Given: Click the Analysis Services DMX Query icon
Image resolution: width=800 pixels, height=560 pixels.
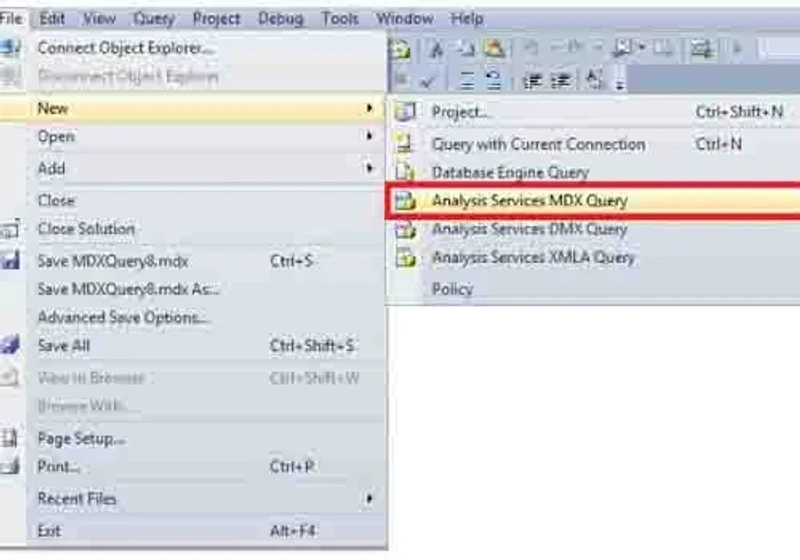Looking at the screenshot, I should point(406,230).
